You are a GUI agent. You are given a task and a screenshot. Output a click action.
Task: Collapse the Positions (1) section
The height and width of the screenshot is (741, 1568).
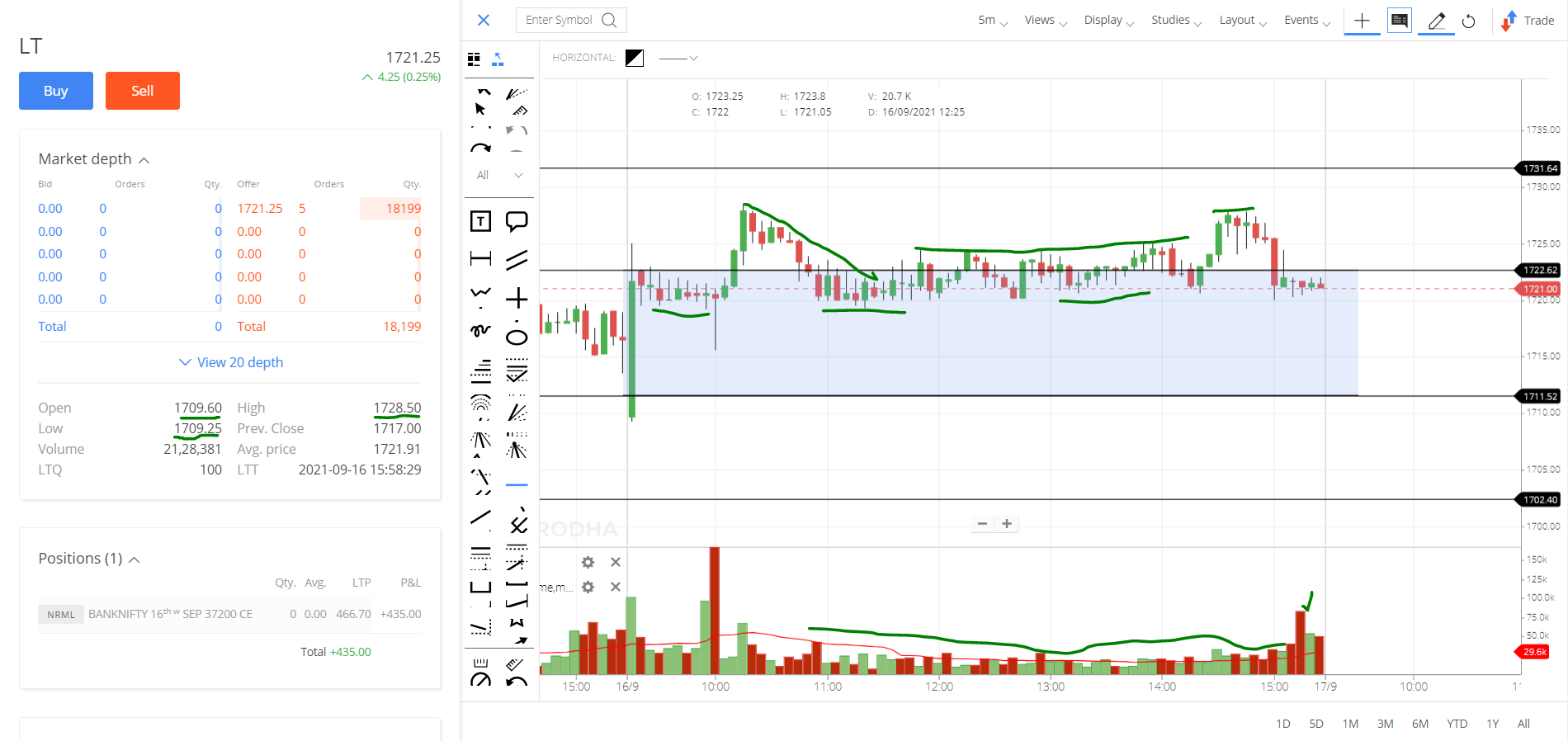point(135,559)
